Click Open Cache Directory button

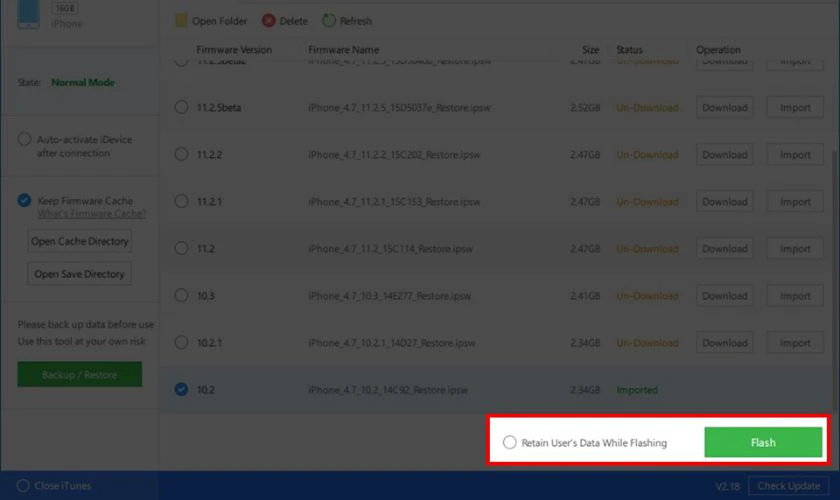[x=79, y=241]
